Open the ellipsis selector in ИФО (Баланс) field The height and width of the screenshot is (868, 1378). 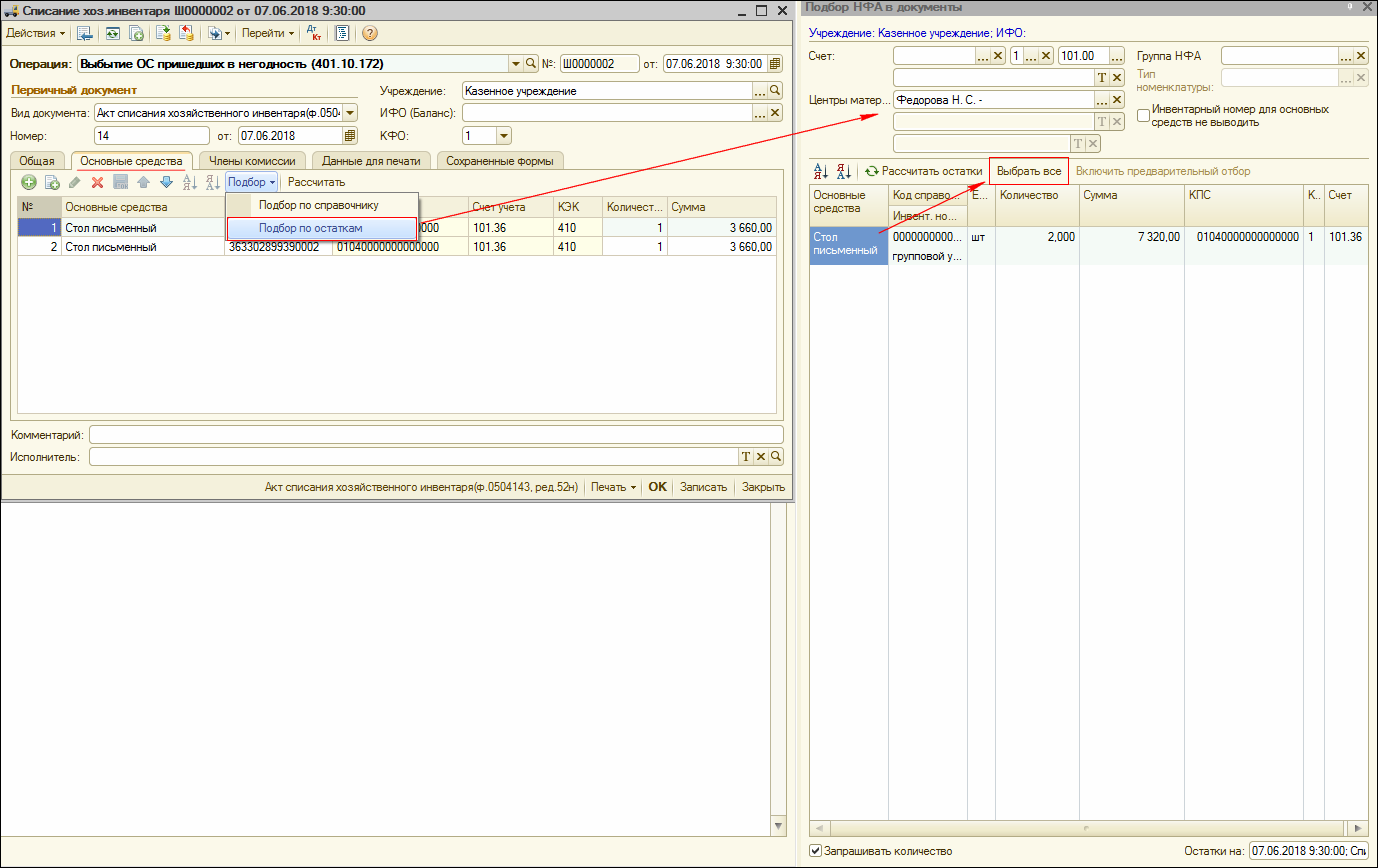tap(760, 113)
